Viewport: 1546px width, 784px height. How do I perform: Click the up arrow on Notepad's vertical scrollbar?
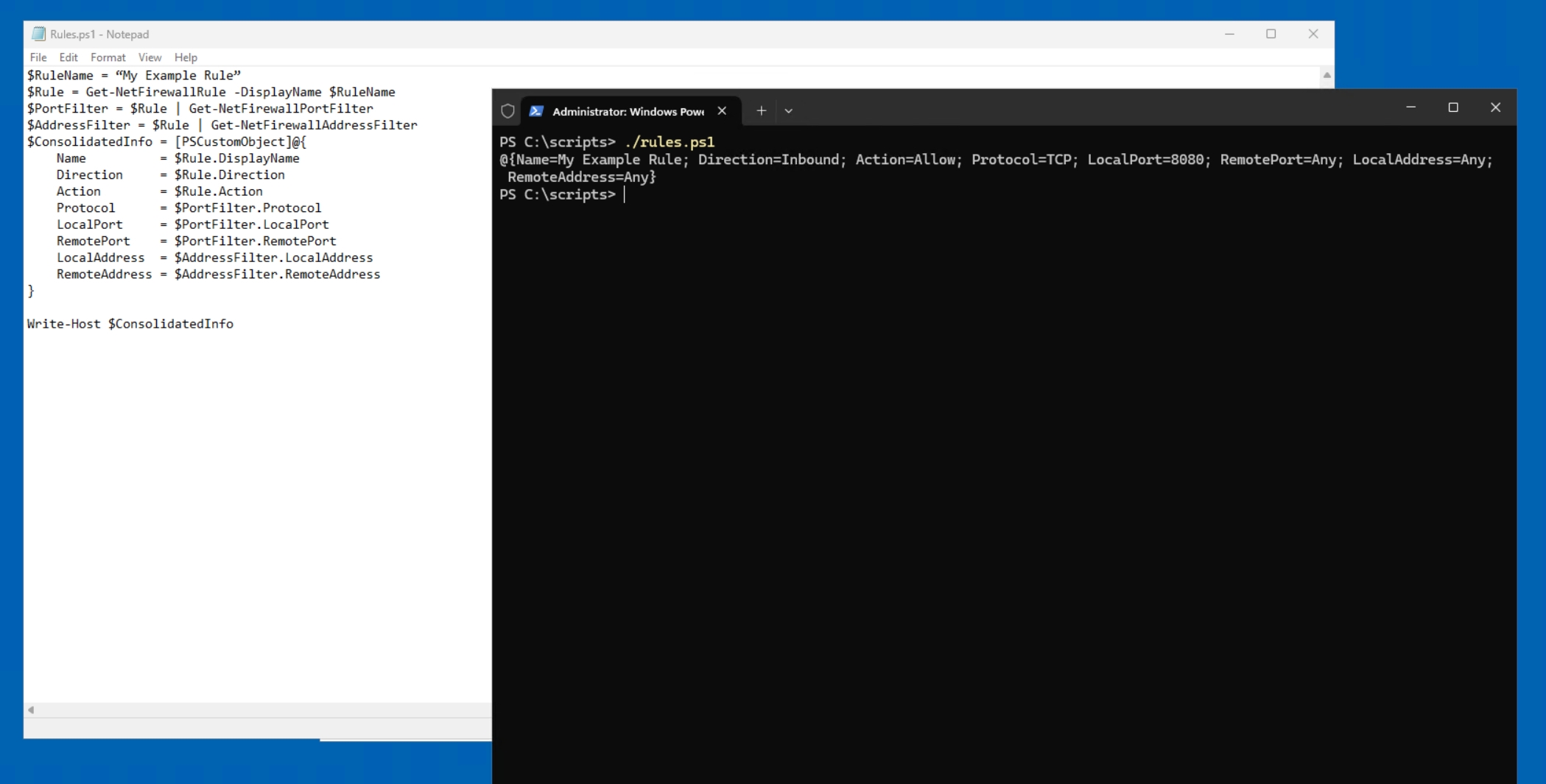pos(1326,74)
